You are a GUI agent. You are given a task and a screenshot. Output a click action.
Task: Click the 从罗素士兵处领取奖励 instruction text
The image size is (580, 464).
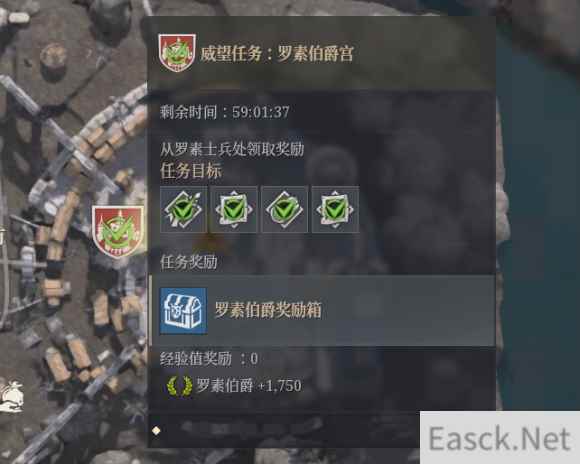click(232, 149)
